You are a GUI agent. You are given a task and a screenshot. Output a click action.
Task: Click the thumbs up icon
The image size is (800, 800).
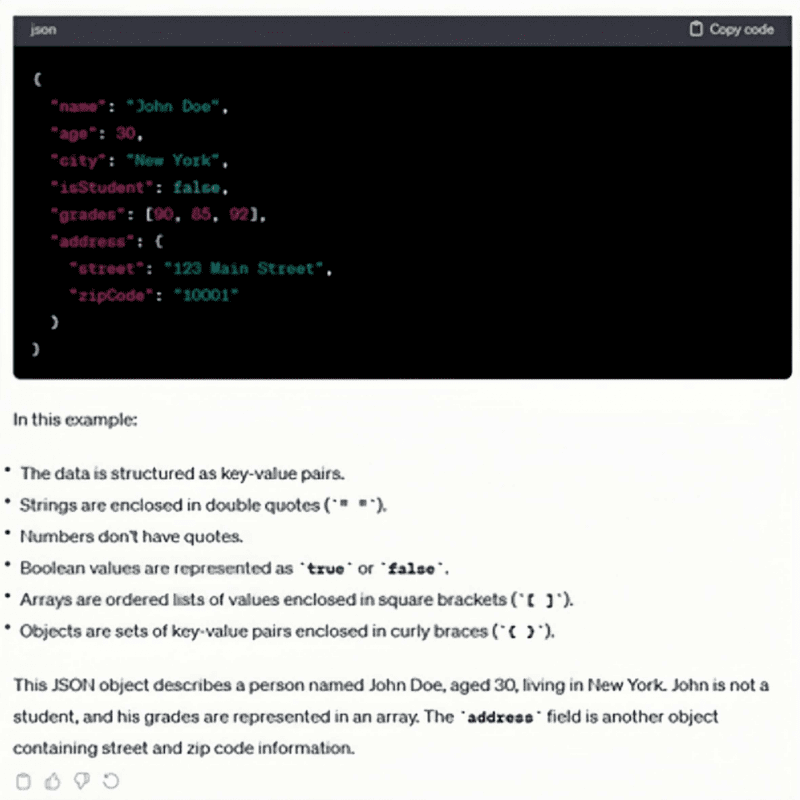tap(53, 781)
